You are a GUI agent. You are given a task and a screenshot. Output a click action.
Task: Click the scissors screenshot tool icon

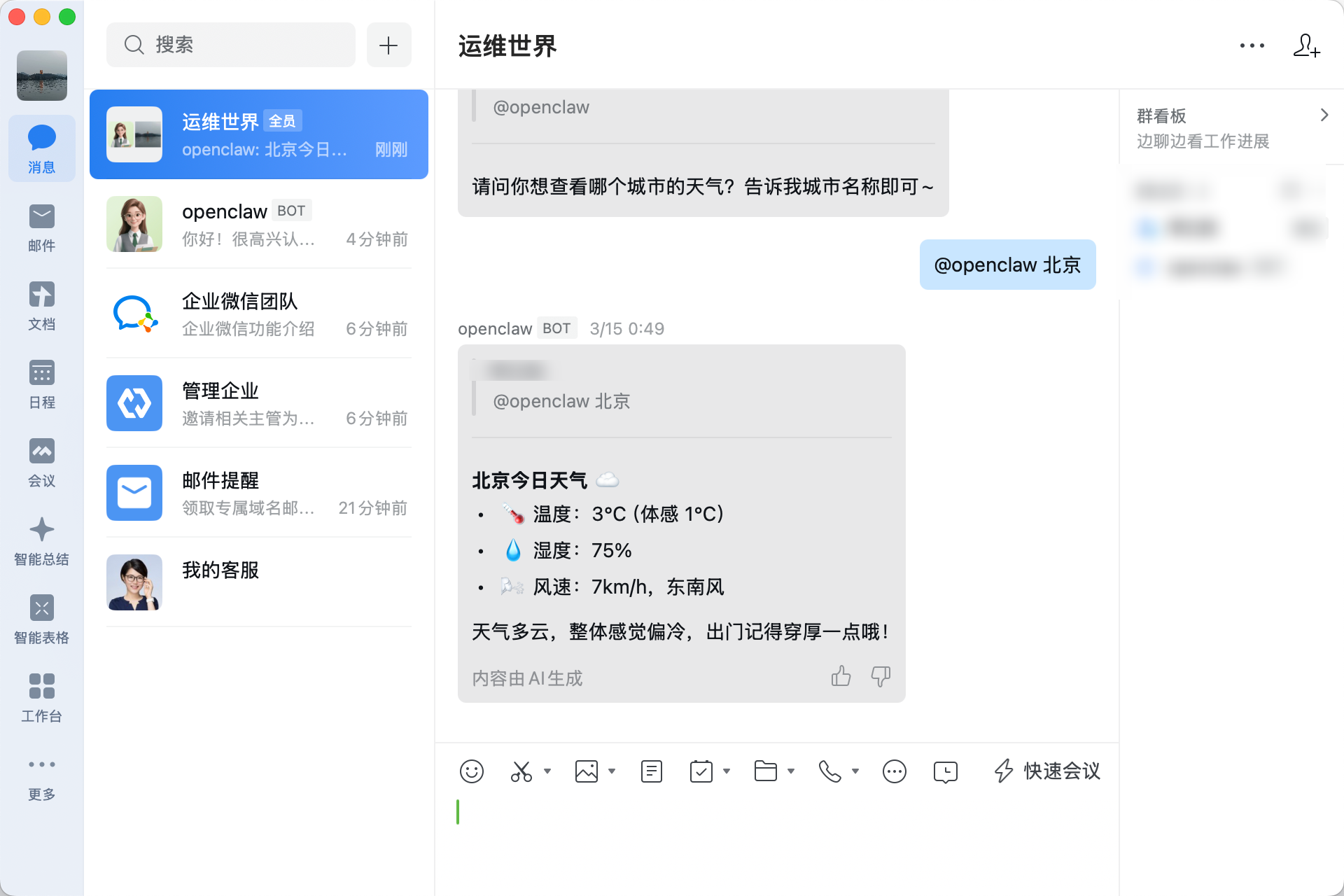click(521, 771)
